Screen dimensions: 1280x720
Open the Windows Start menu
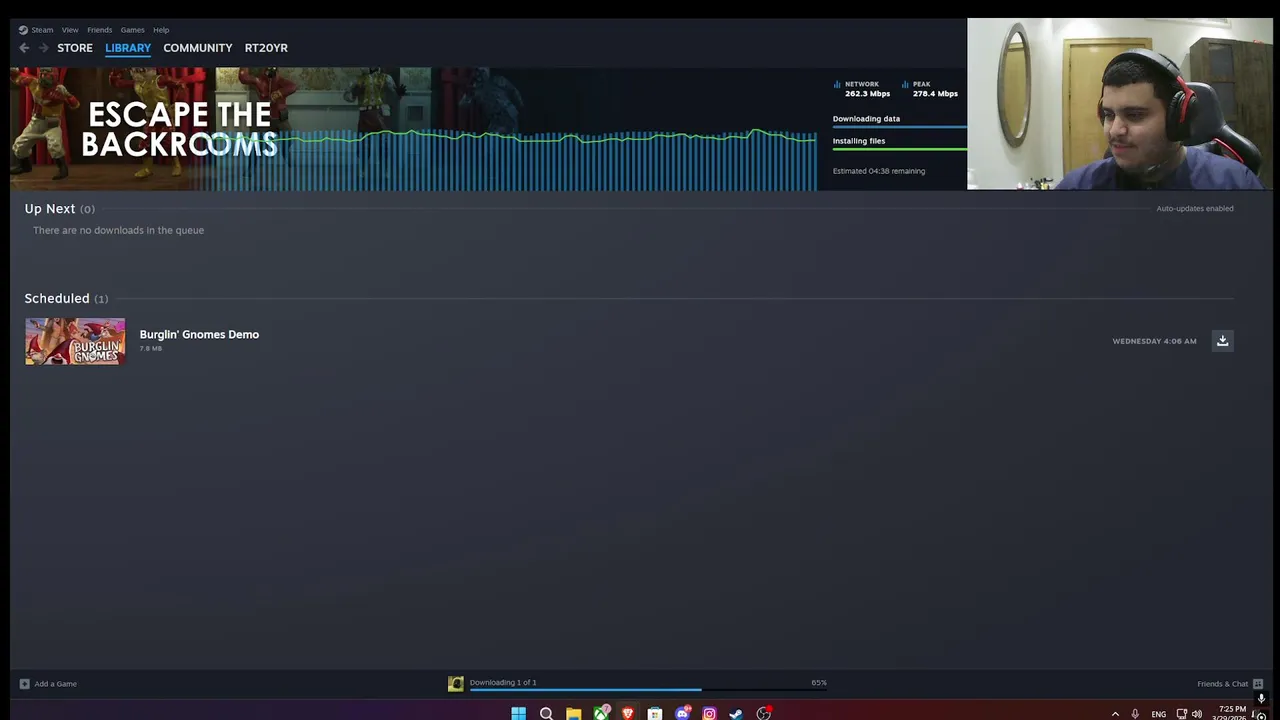coord(518,713)
